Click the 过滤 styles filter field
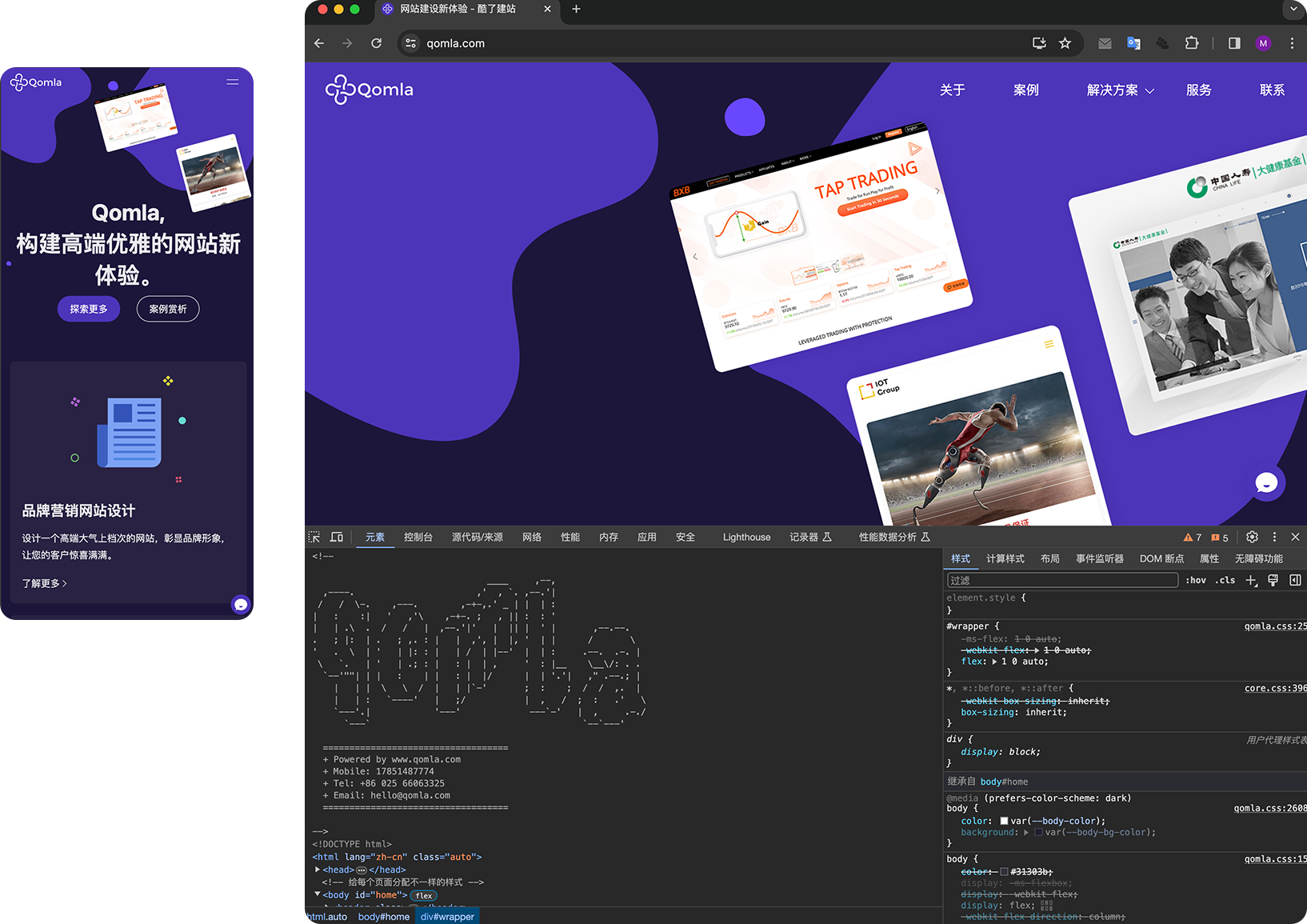This screenshot has width=1307, height=924. tap(1062, 580)
